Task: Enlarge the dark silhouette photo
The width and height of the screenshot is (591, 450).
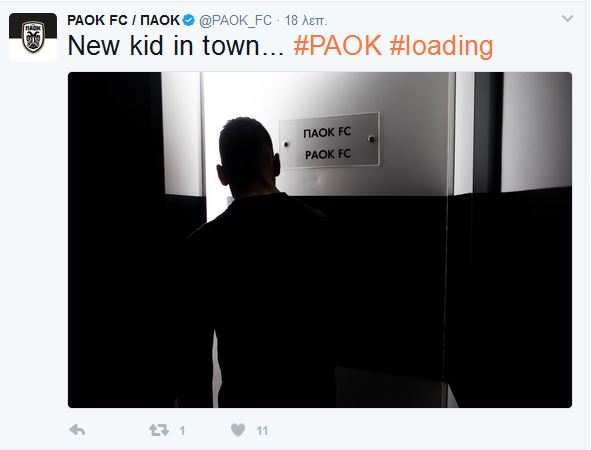Action: click(320, 240)
